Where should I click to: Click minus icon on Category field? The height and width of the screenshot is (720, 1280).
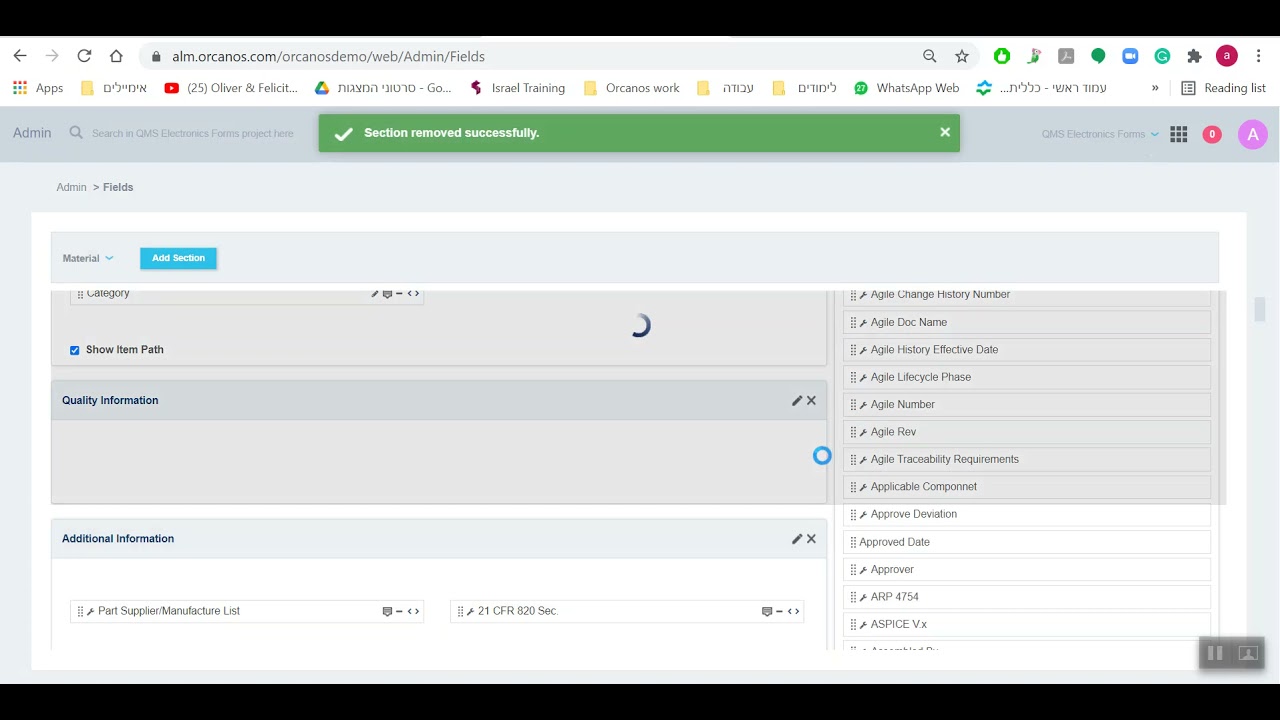(x=399, y=293)
